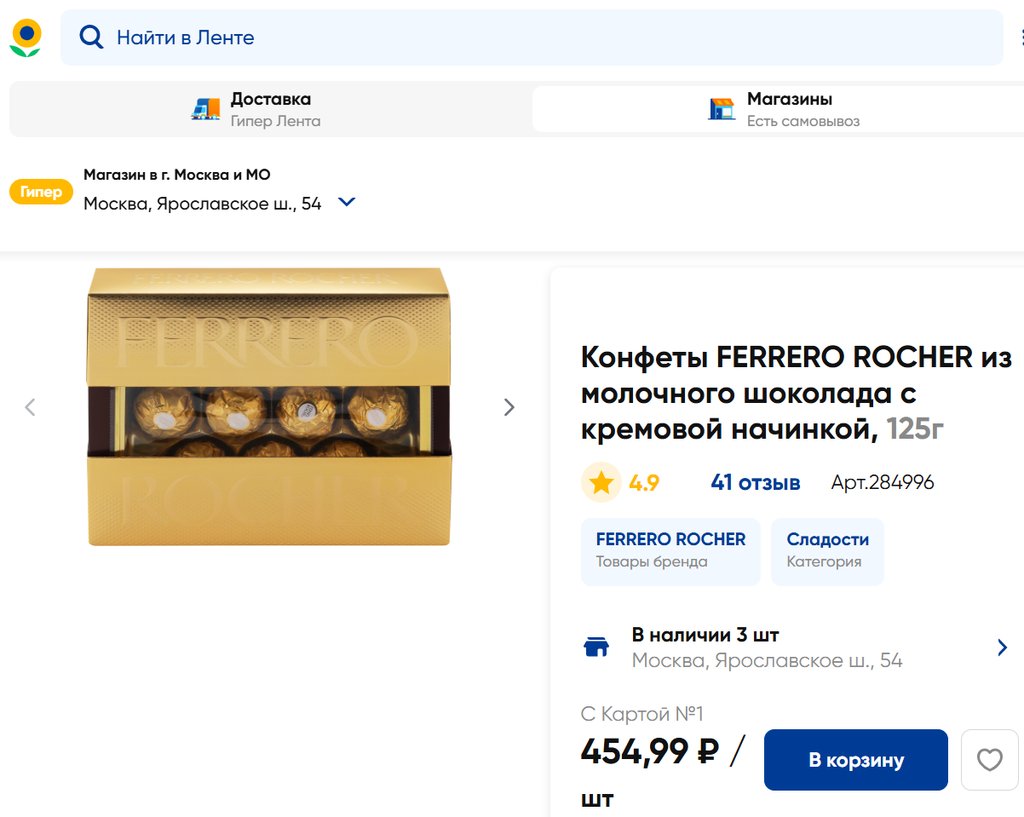This screenshot has width=1024, height=817.
Task: Switch to the Доставка tab
Action: (270, 109)
